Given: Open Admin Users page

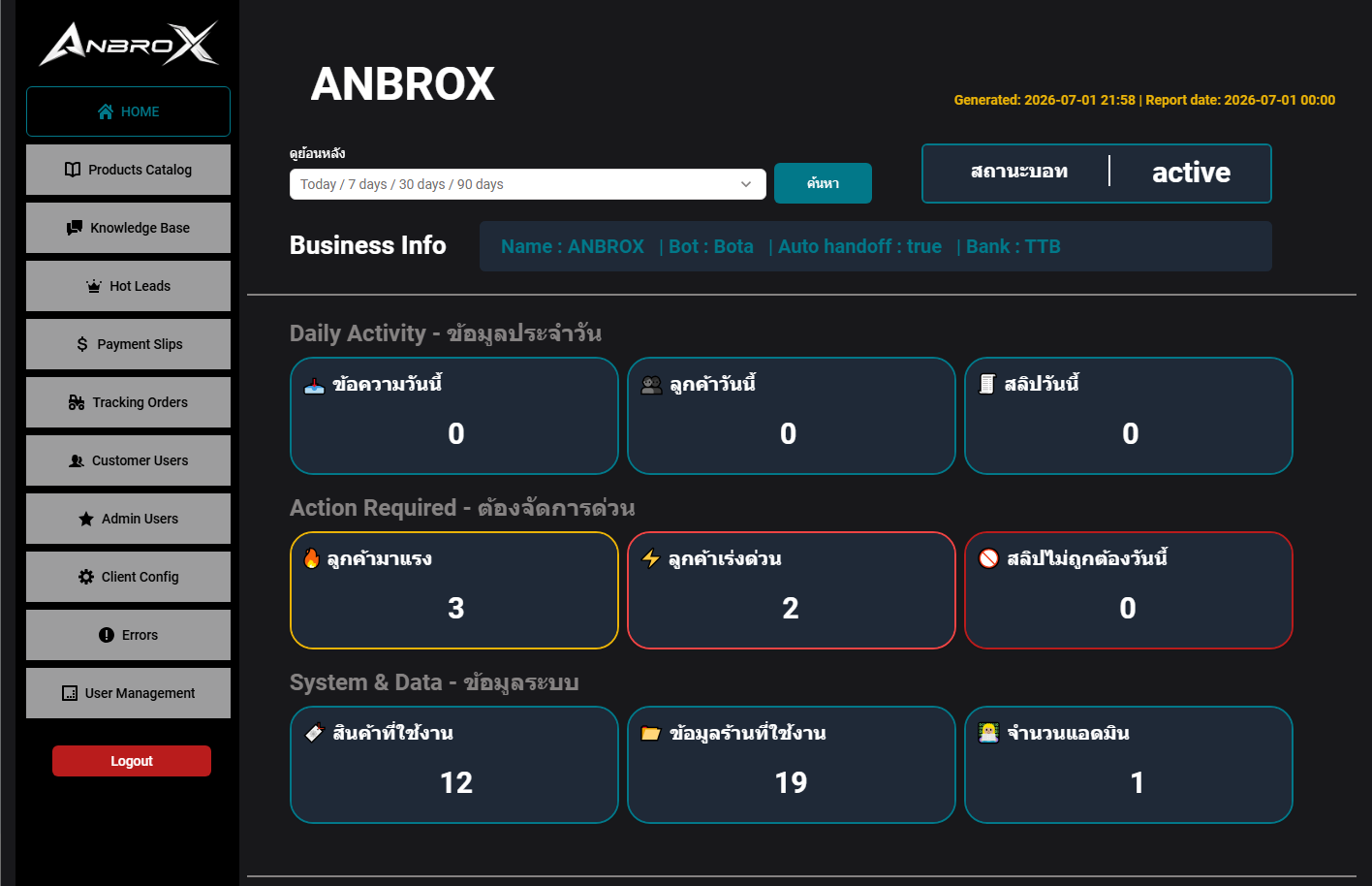Looking at the screenshot, I should tap(128, 519).
